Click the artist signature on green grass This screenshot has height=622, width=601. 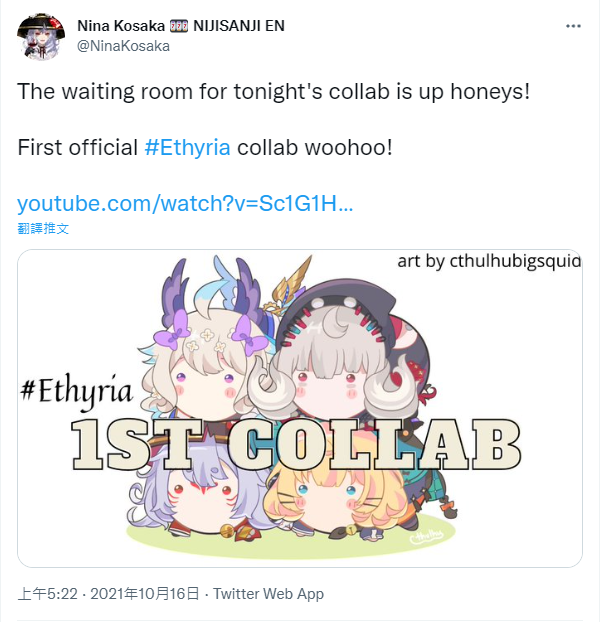[x=426, y=536]
